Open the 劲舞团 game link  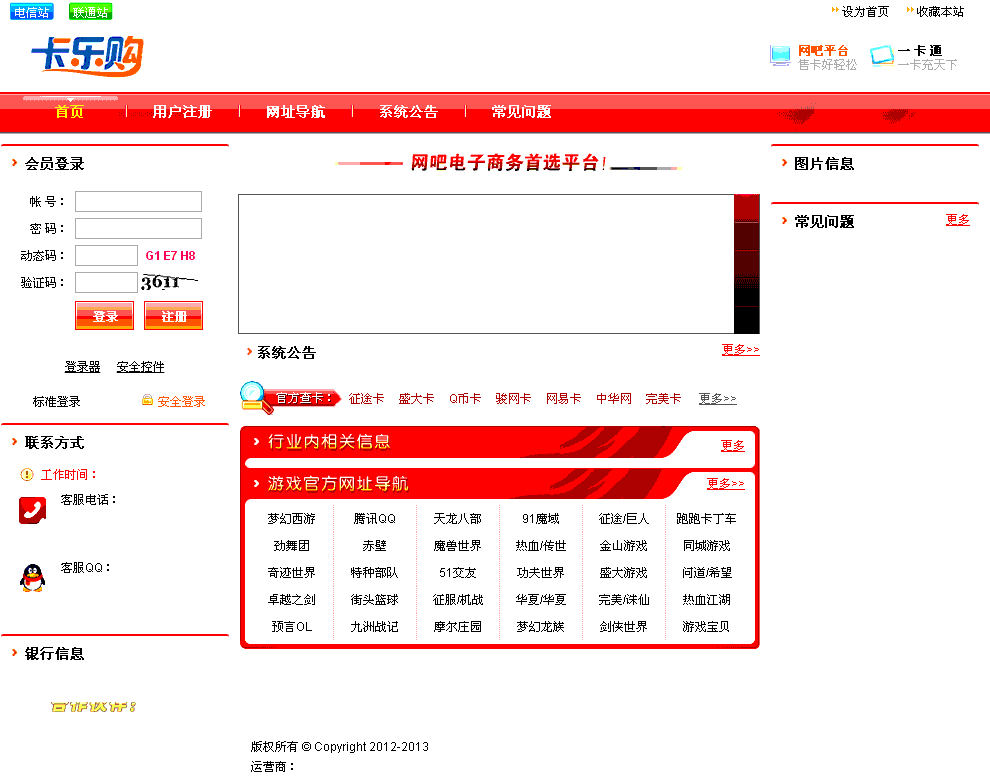(291, 546)
